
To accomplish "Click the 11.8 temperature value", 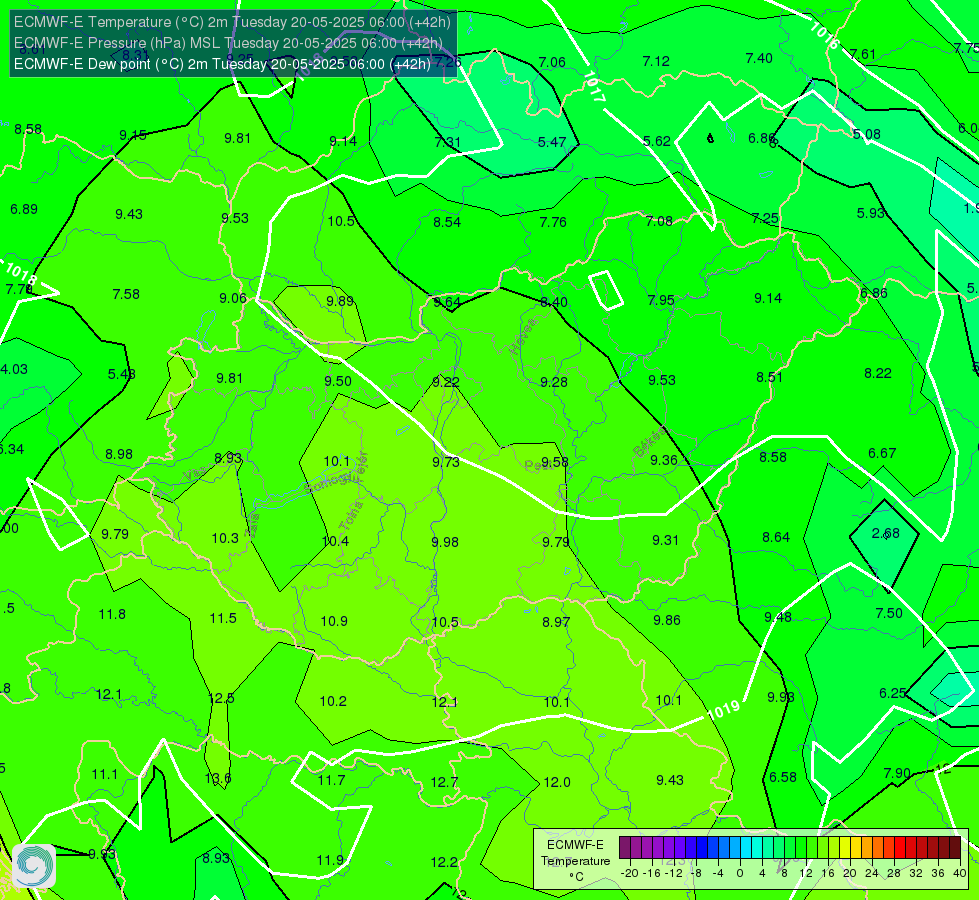I will tap(112, 615).
